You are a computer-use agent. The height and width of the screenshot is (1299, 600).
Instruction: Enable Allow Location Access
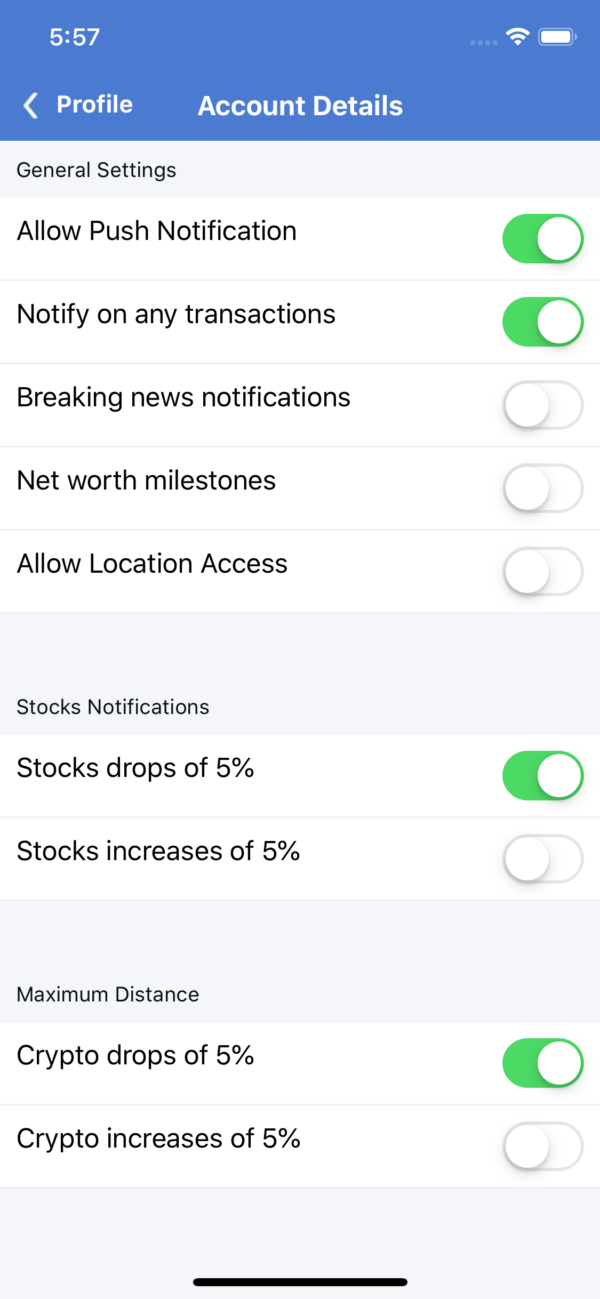point(543,571)
